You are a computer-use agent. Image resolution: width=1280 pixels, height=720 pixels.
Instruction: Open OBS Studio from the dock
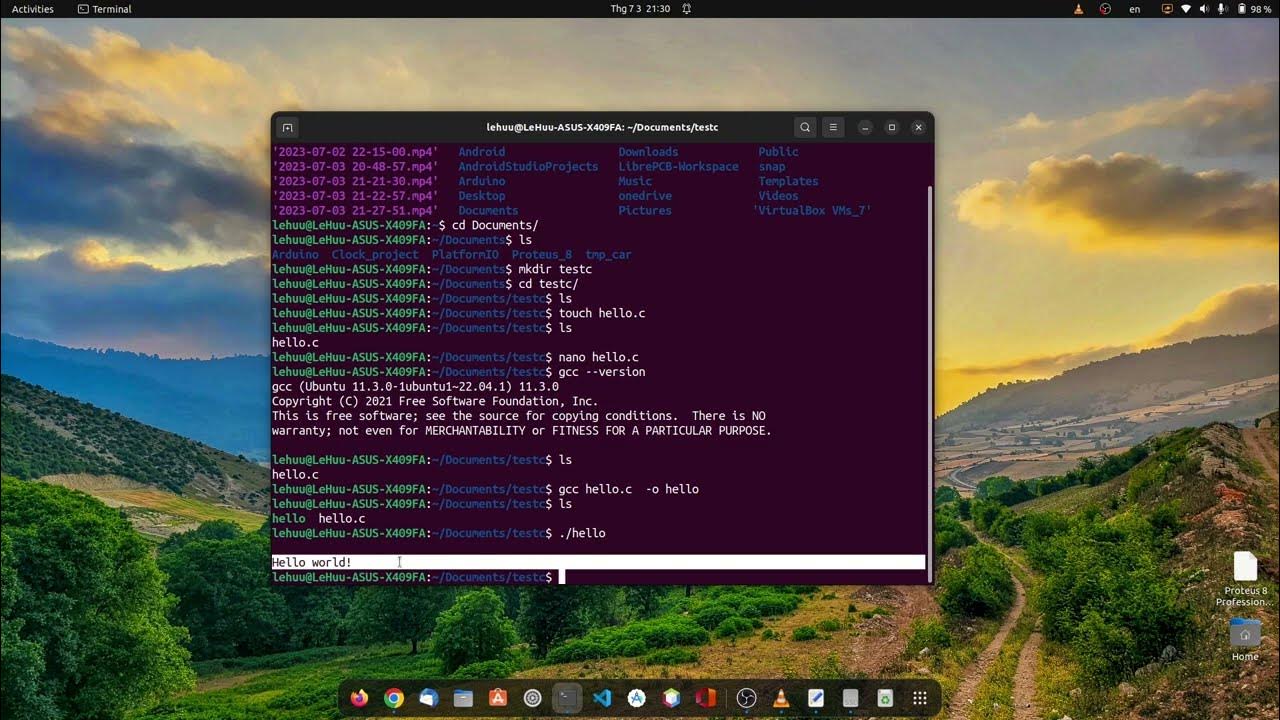coord(746,698)
